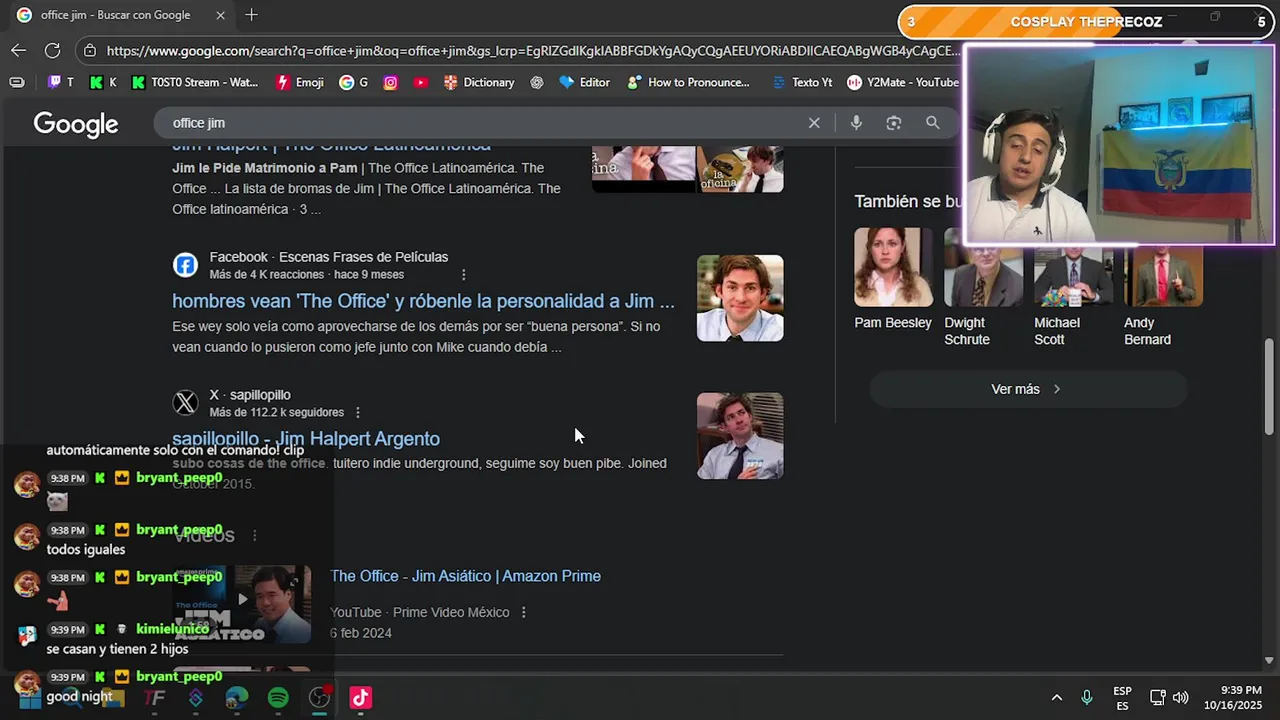This screenshot has height=720, width=1280.
Task: Open the volume control in system tray
Action: click(x=1181, y=698)
